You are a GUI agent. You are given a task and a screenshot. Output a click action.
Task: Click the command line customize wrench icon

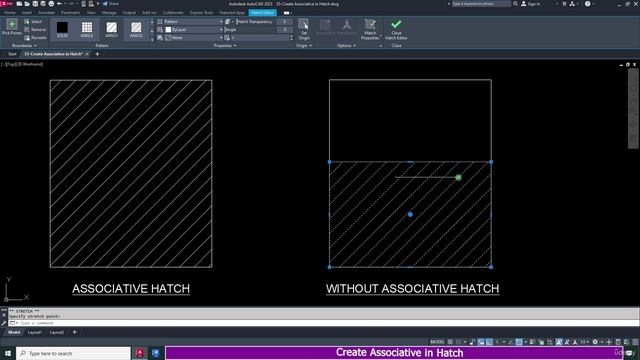pyautogui.click(x=4, y=323)
